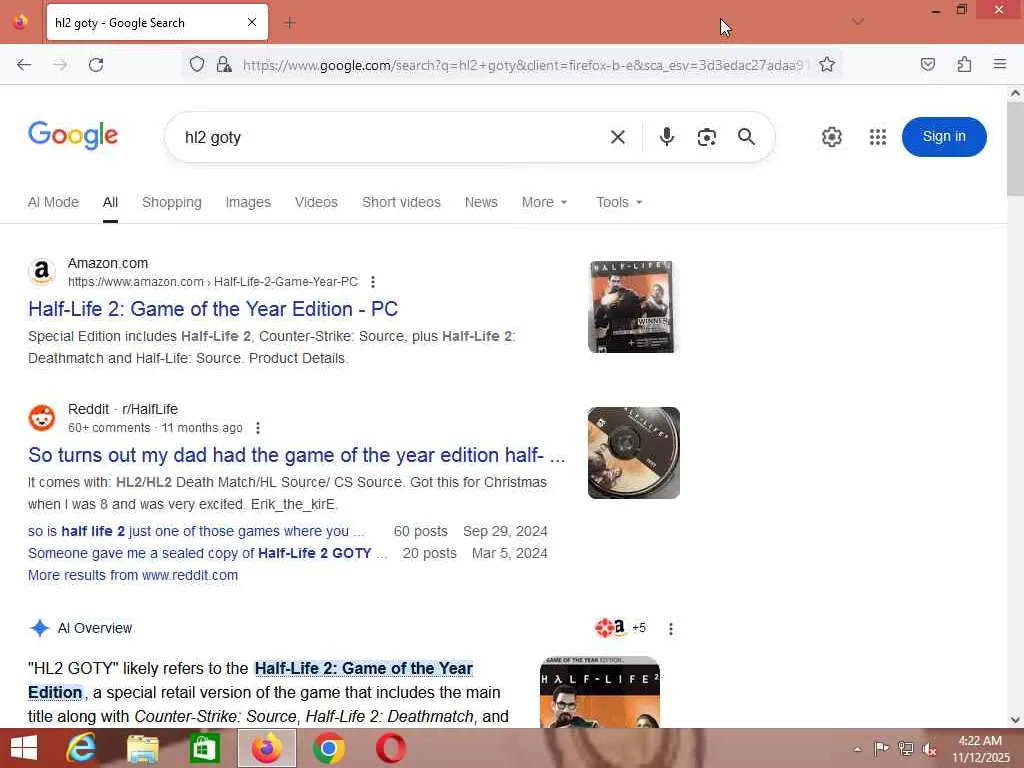Bookmark this page with the star icon
1024x768 pixels.
tap(827, 64)
